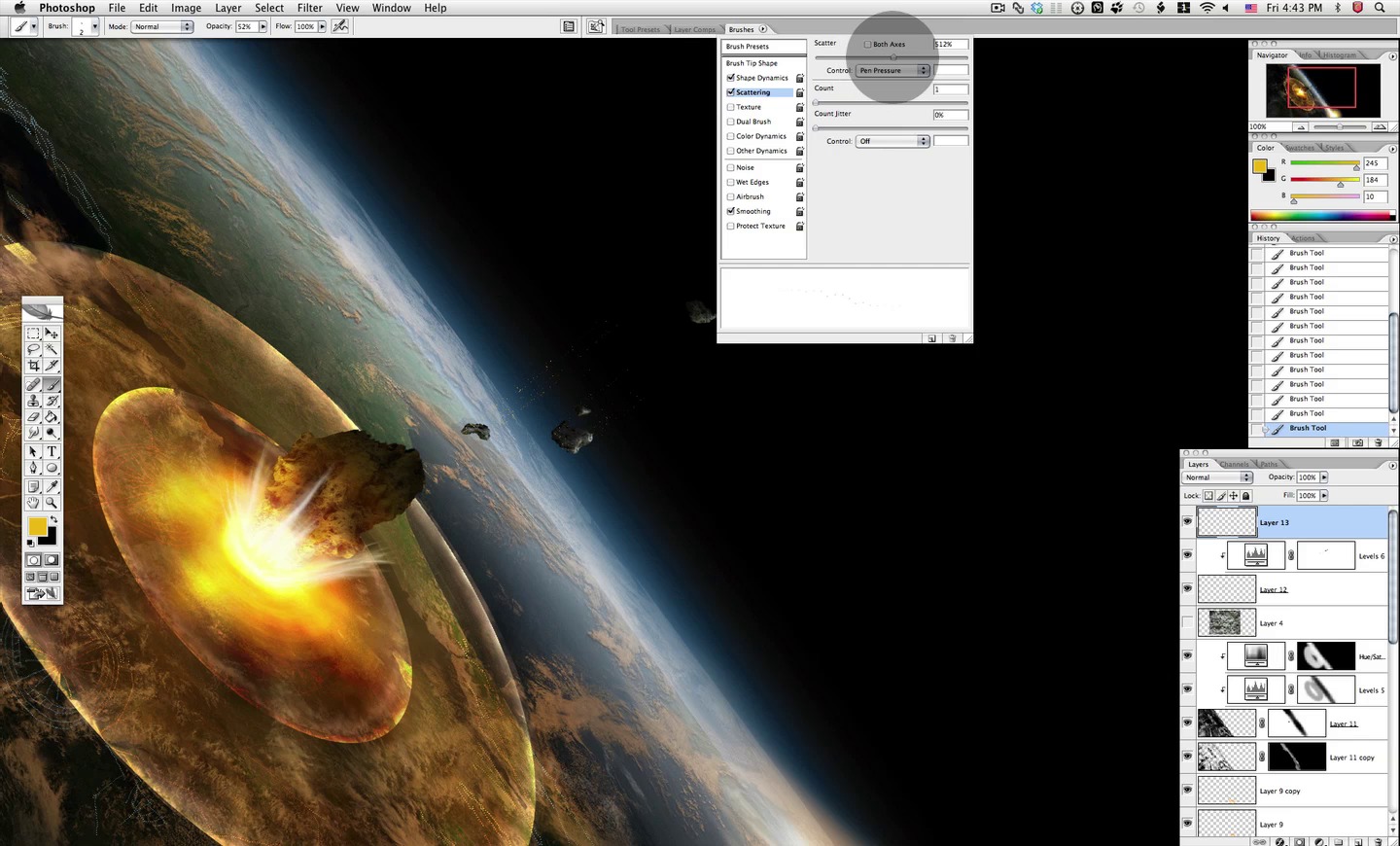Image resolution: width=1400 pixels, height=846 pixels.
Task: Open Flow slider arrow in options bar
Action: (x=322, y=26)
